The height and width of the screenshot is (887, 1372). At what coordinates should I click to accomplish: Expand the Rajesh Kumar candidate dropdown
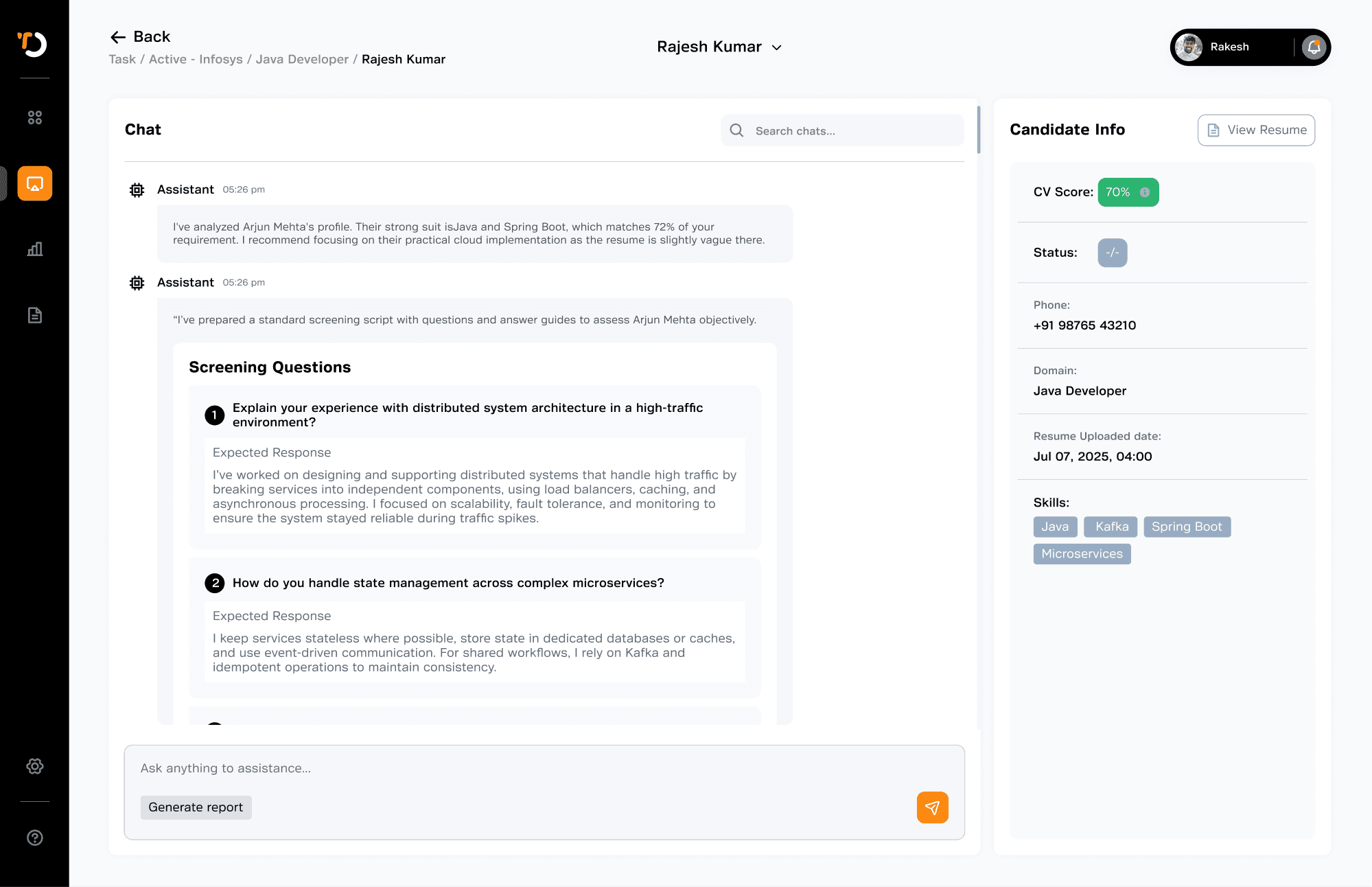click(x=776, y=47)
